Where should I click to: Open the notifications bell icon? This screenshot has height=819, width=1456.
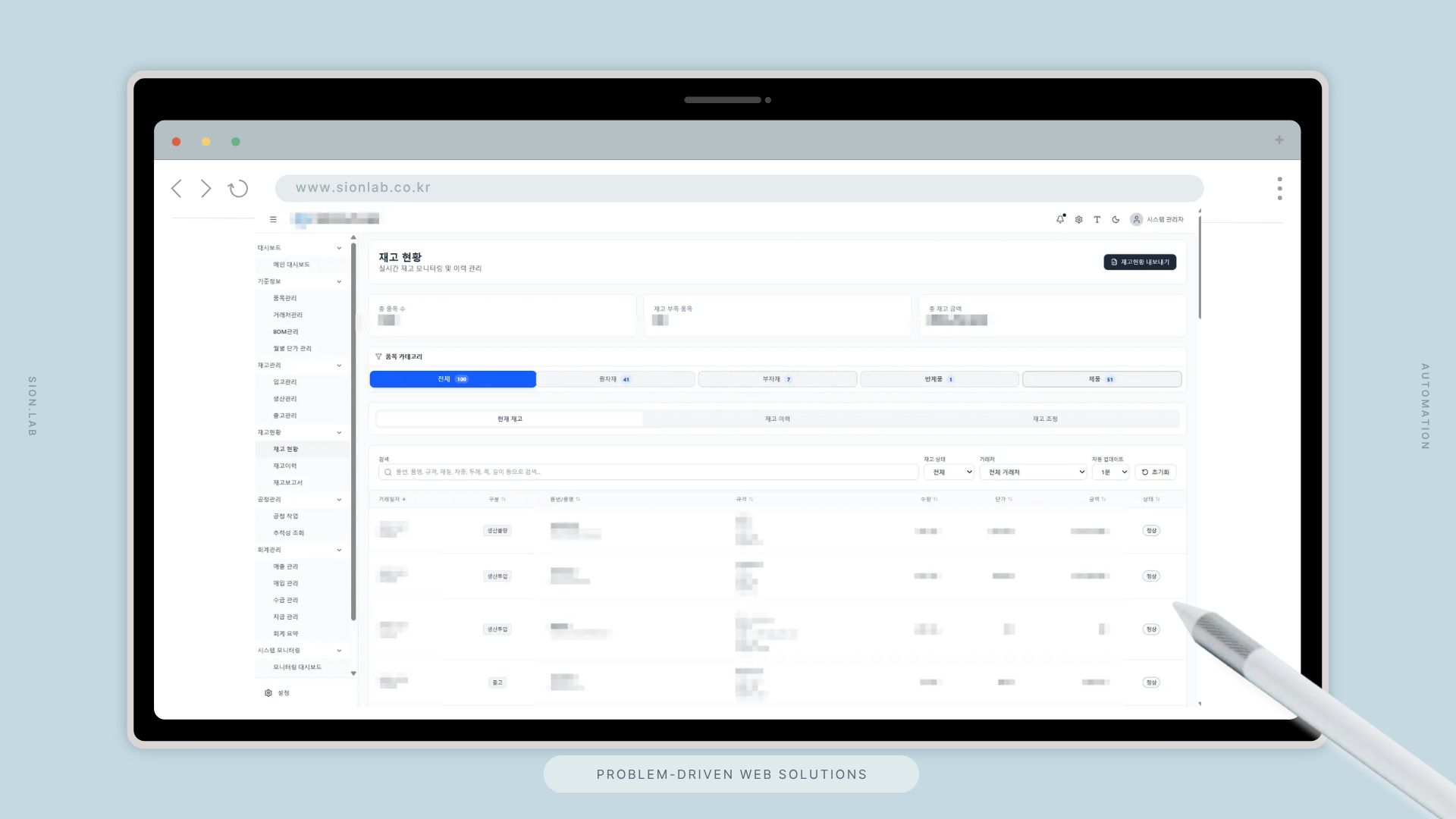coord(1060,220)
